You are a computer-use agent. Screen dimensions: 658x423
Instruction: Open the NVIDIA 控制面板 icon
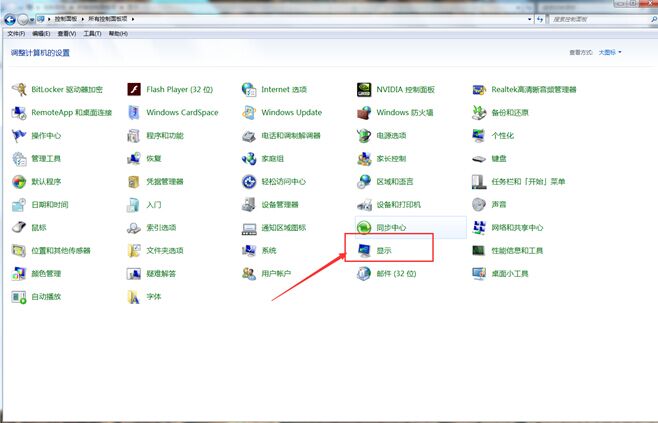(x=364, y=89)
